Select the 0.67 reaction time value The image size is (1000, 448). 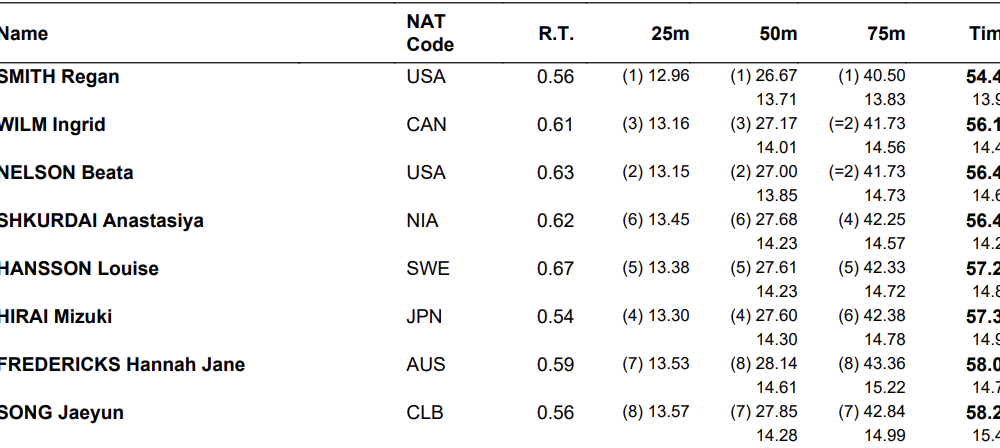click(556, 269)
